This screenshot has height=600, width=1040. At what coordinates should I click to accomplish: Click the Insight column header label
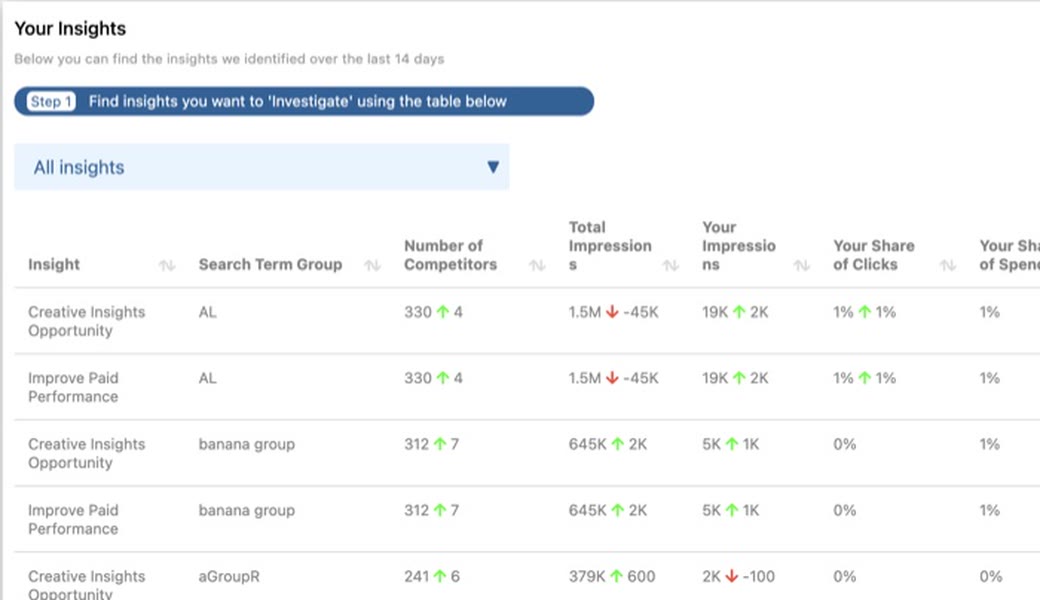click(x=54, y=265)
